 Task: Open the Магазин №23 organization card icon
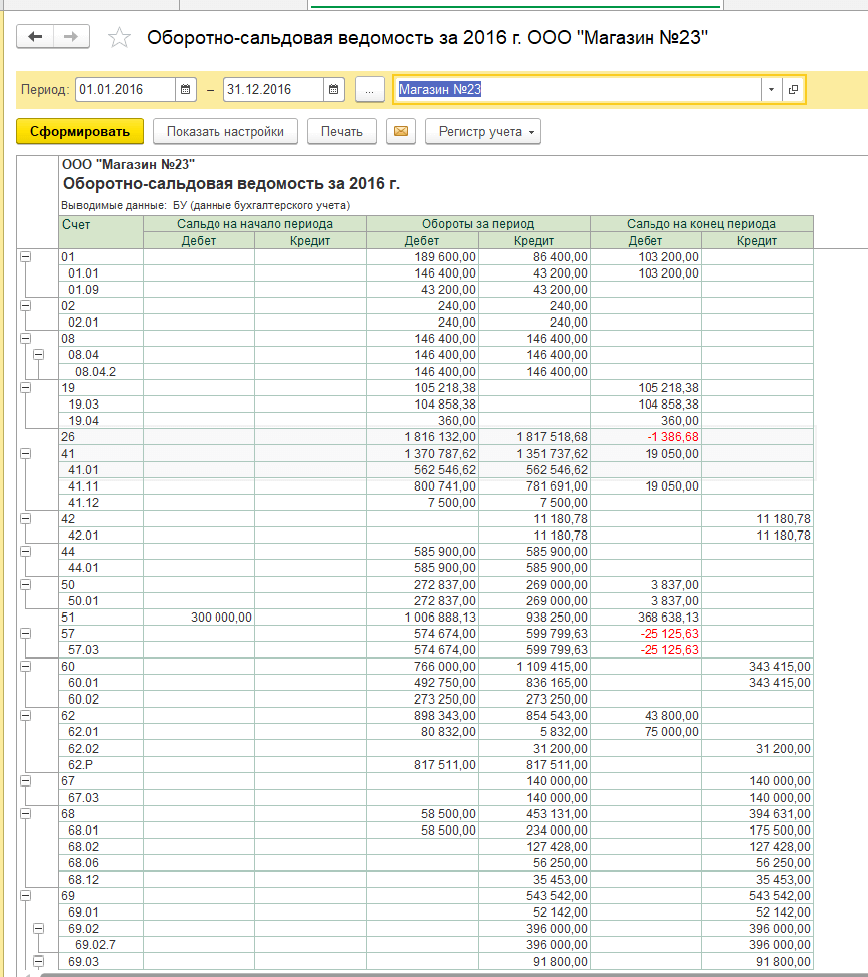coord(793,90)
